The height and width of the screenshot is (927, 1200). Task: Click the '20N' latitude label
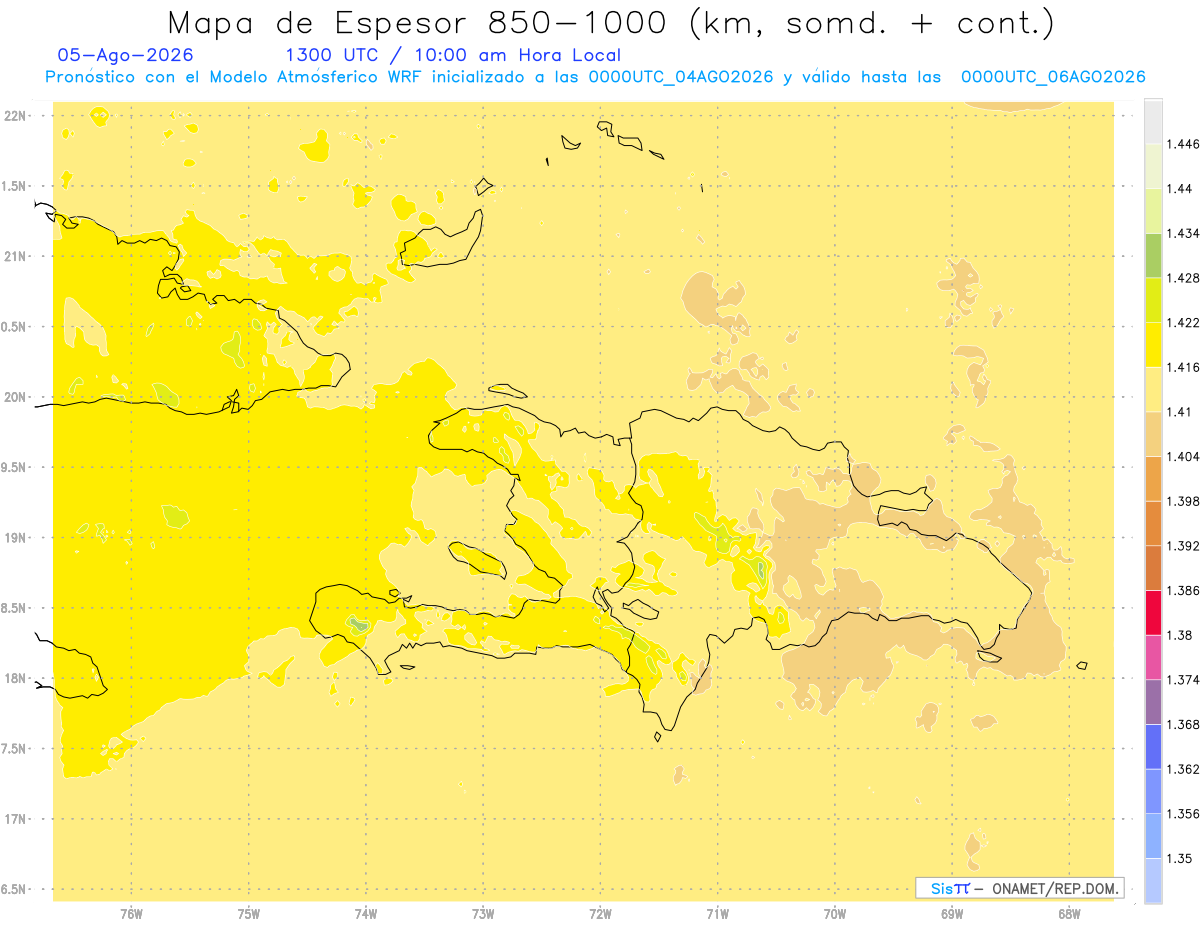click(x=16, y=397)
